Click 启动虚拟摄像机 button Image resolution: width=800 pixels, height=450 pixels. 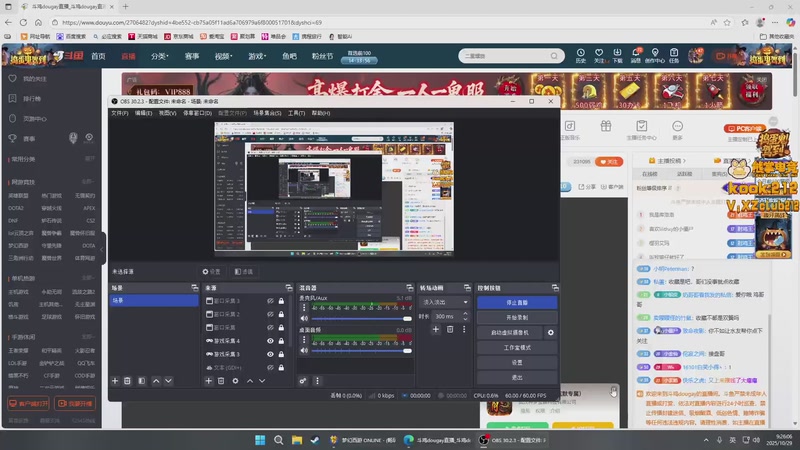(x=510, y=333)
